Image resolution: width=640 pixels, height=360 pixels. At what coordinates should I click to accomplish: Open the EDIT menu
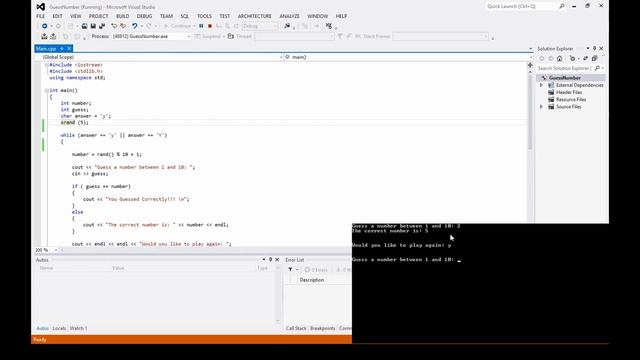point(58,16)
